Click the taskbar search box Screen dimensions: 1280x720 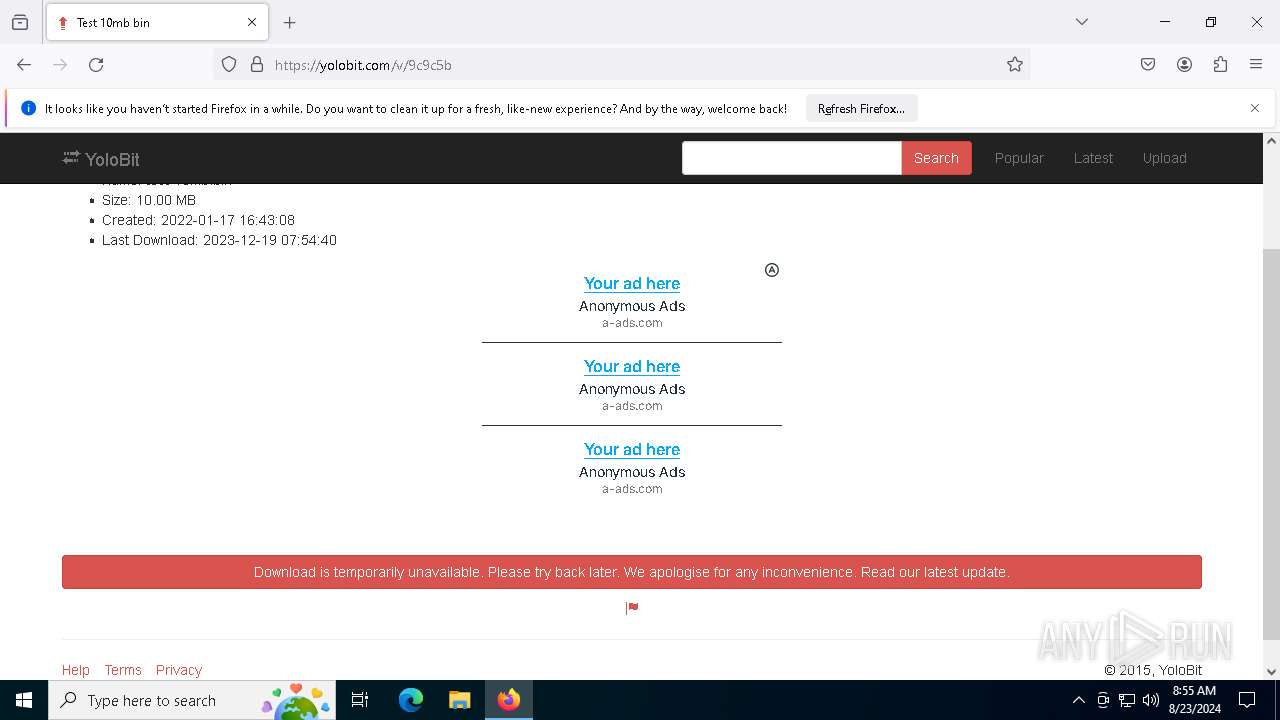192,700
